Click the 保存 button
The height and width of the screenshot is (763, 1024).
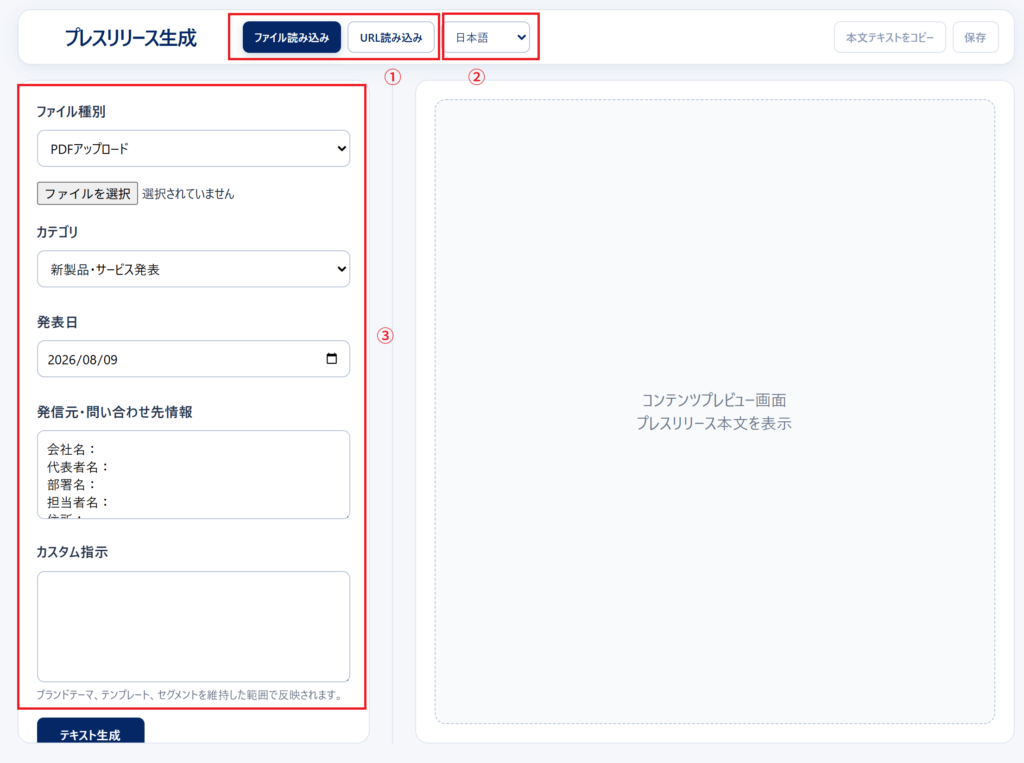pyautogui.click(x=975, y=37)
